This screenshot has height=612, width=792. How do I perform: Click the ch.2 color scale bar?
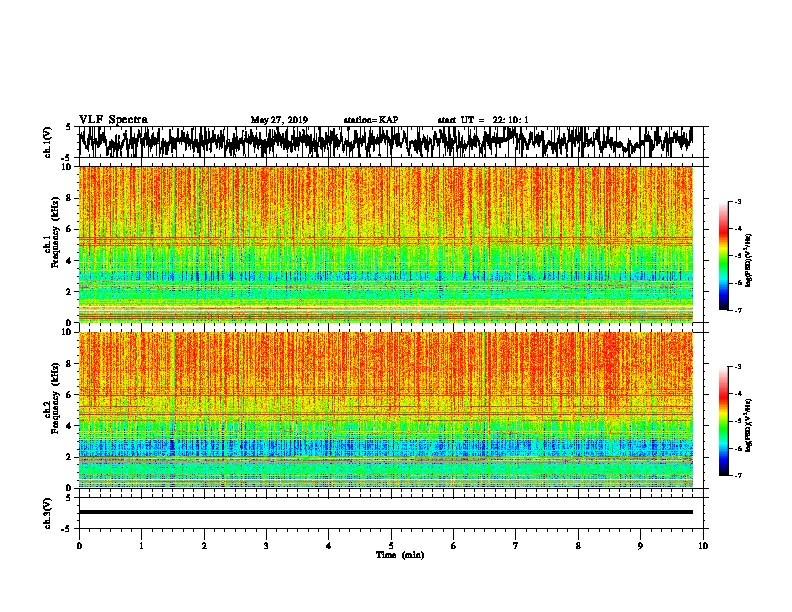coord(723,421)
